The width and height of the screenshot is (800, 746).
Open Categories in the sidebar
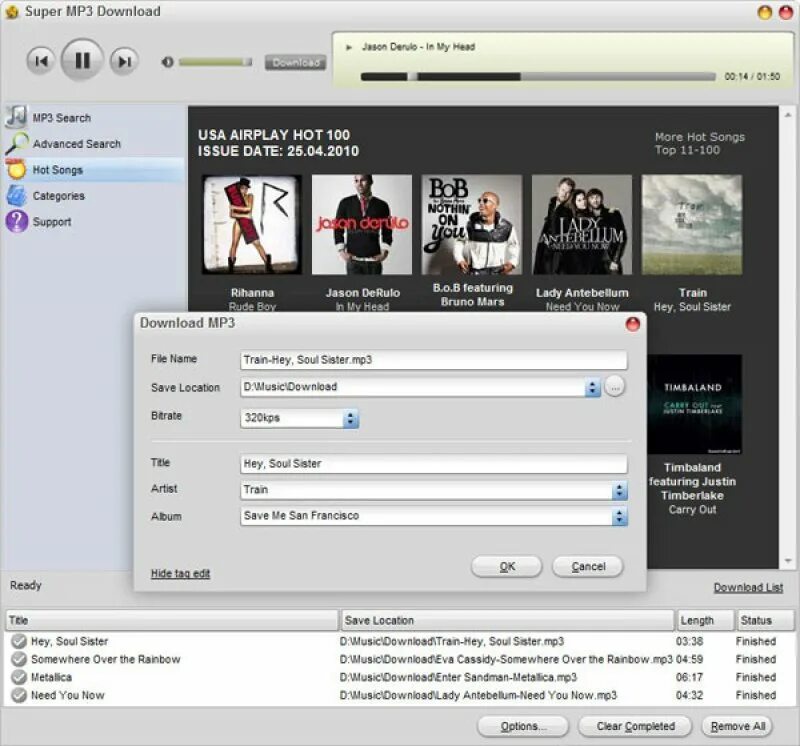[x=59, y=196]
